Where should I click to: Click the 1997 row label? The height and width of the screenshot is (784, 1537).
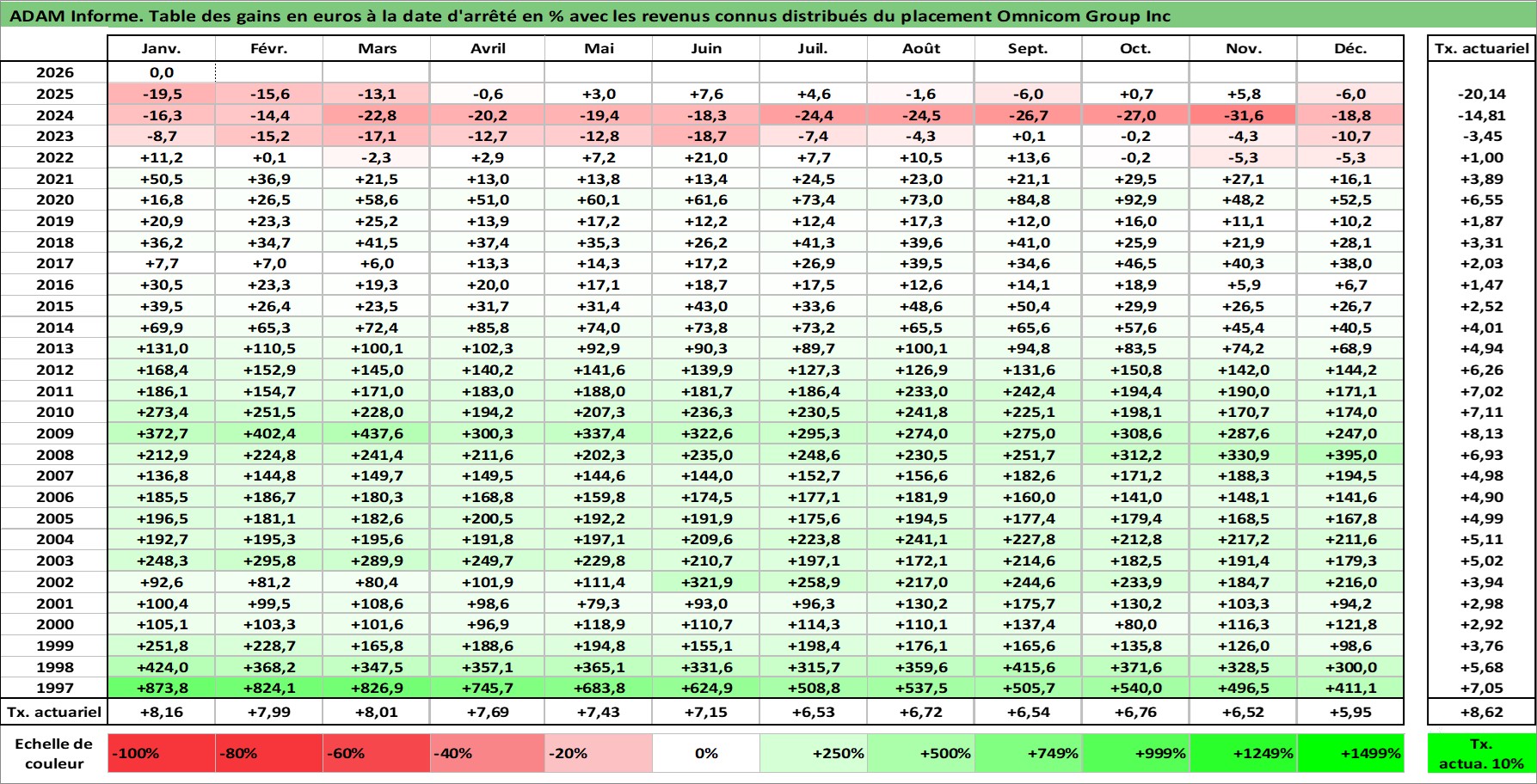coord(54,688)
